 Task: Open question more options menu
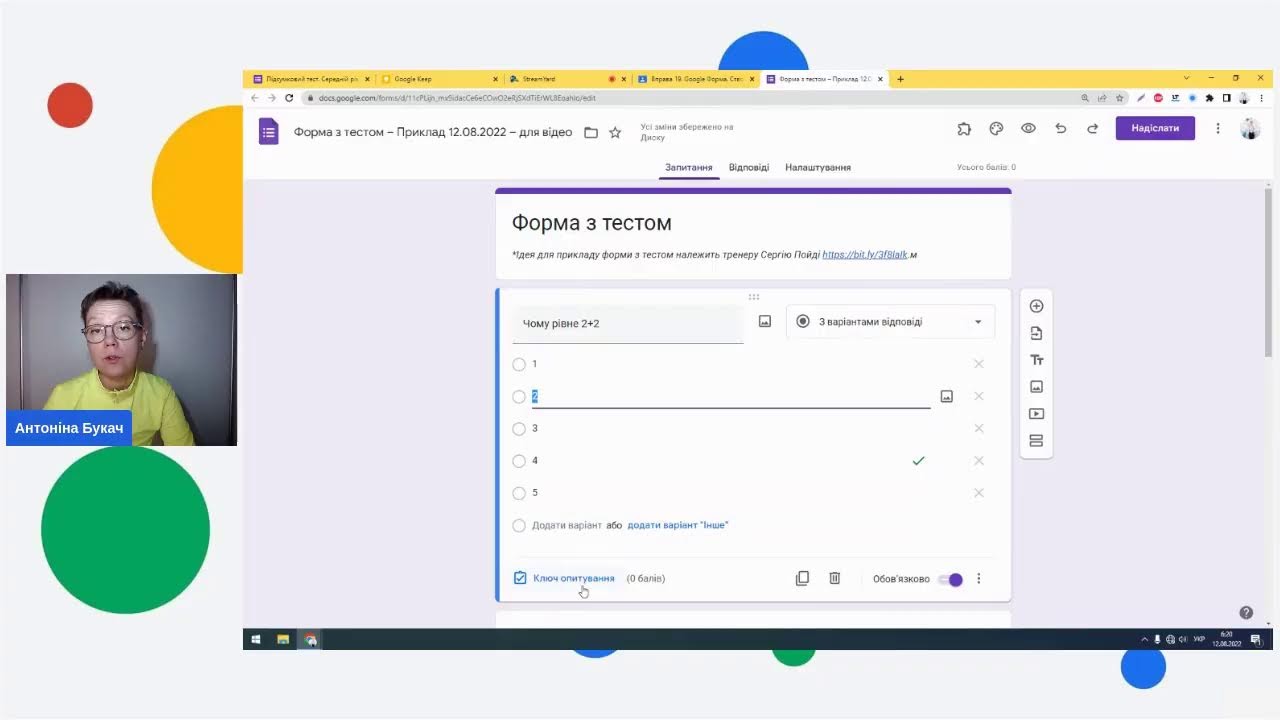[x=979, y=578]
